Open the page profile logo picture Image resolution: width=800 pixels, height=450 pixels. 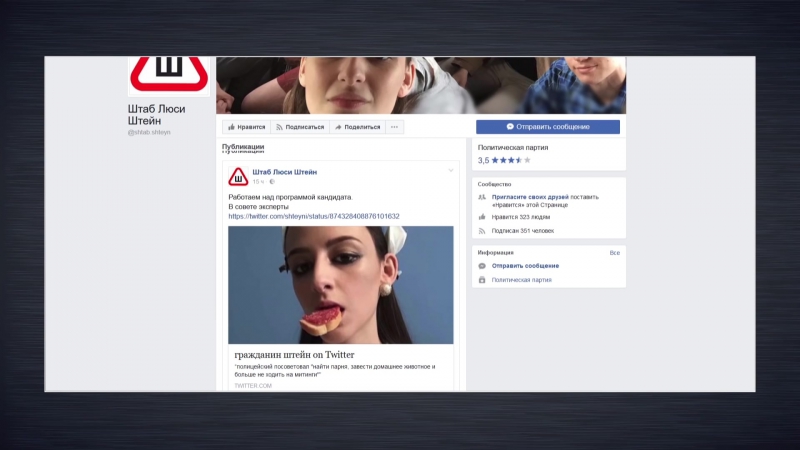[169, 76]
